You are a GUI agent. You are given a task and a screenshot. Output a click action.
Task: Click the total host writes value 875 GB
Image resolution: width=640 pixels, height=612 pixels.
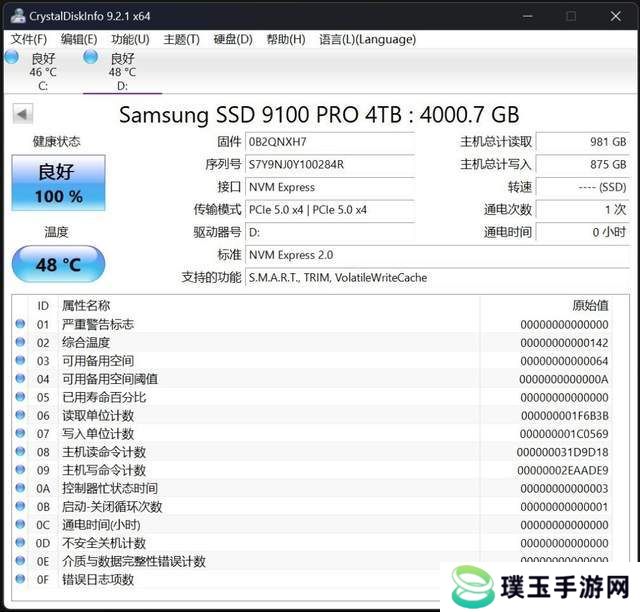pos(582,165)
